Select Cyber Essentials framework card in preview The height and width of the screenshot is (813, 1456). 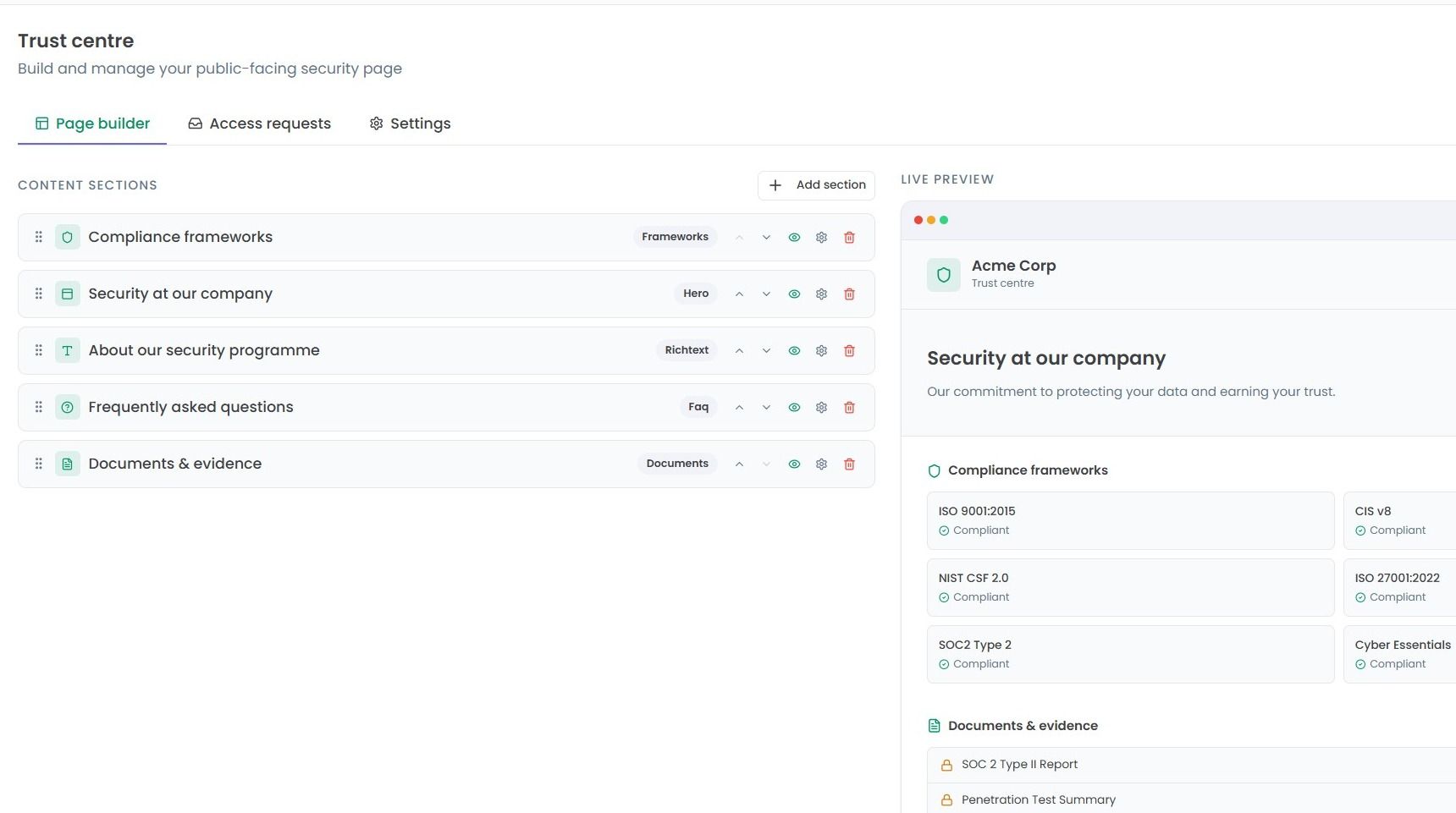click(x=1400, y=654)
